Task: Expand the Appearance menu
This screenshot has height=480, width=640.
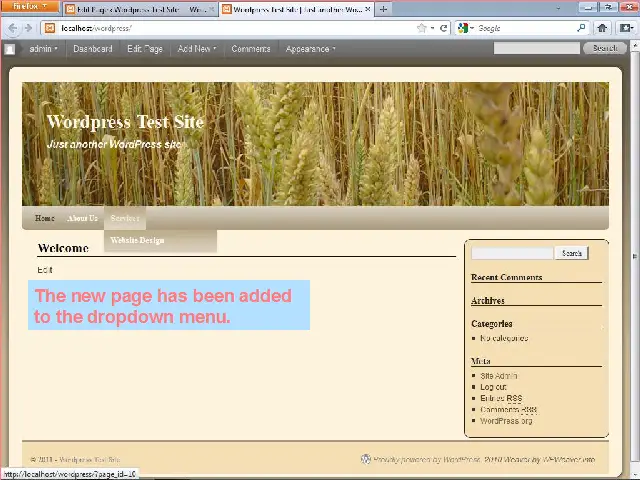Action: tap(310, 49)
